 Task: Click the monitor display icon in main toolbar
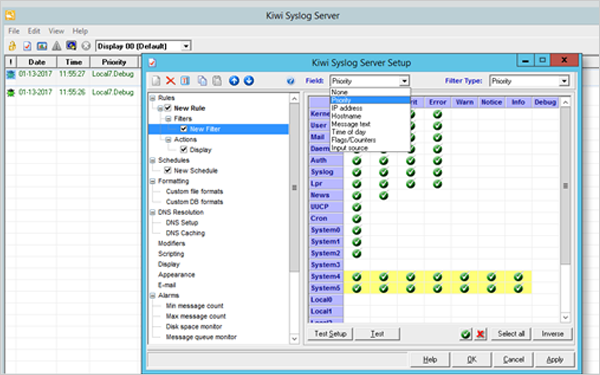tap(71, 46)
